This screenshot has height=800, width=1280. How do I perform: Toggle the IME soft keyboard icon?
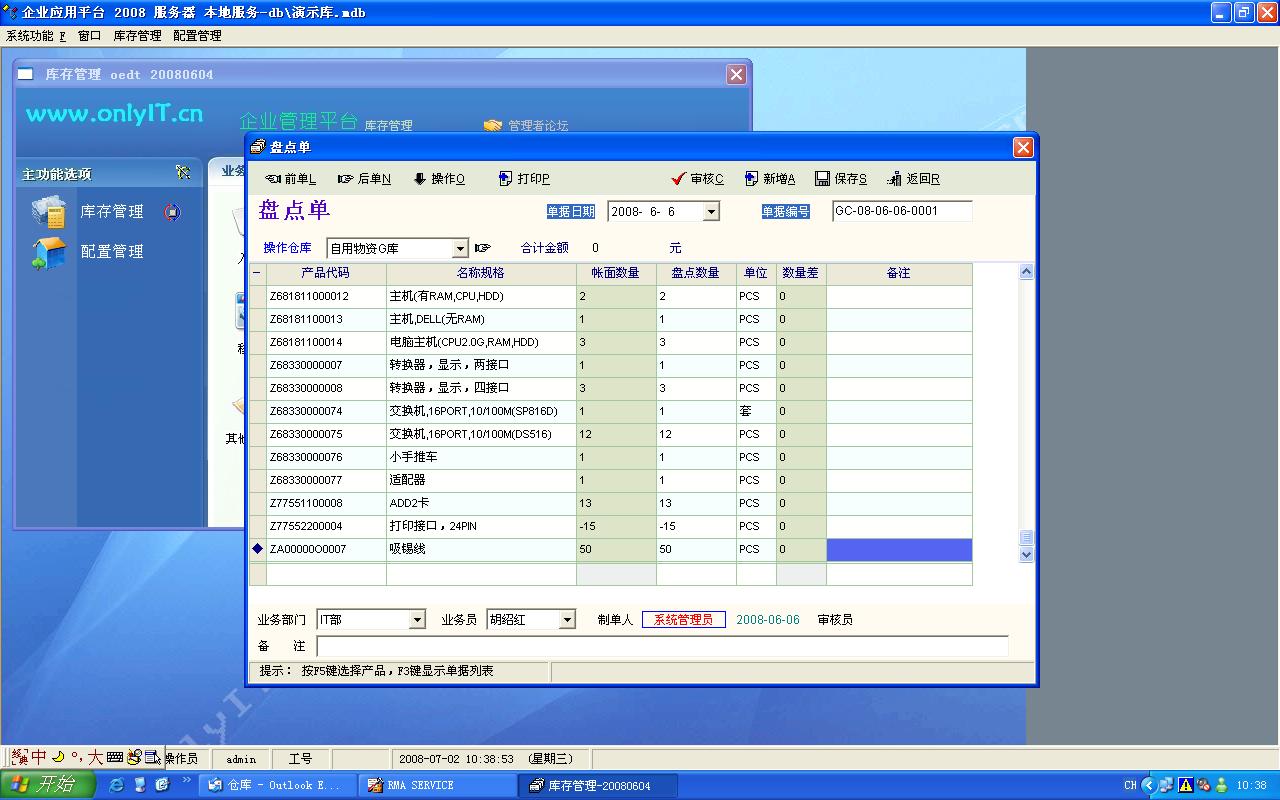coord(114,757)
